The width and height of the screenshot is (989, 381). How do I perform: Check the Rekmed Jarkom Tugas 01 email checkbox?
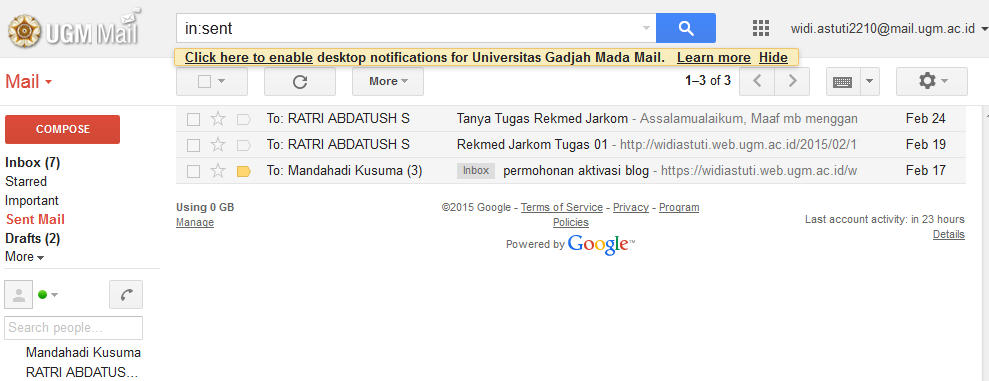pos(194,145)
